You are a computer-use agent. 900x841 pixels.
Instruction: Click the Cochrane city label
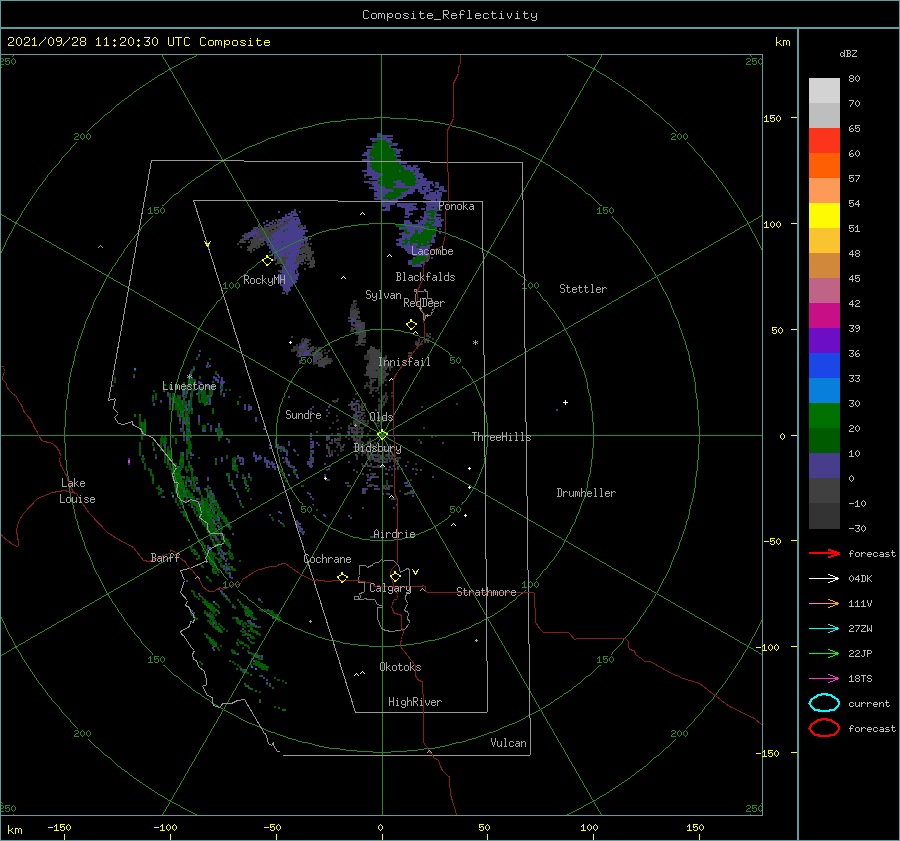(327, 559)
